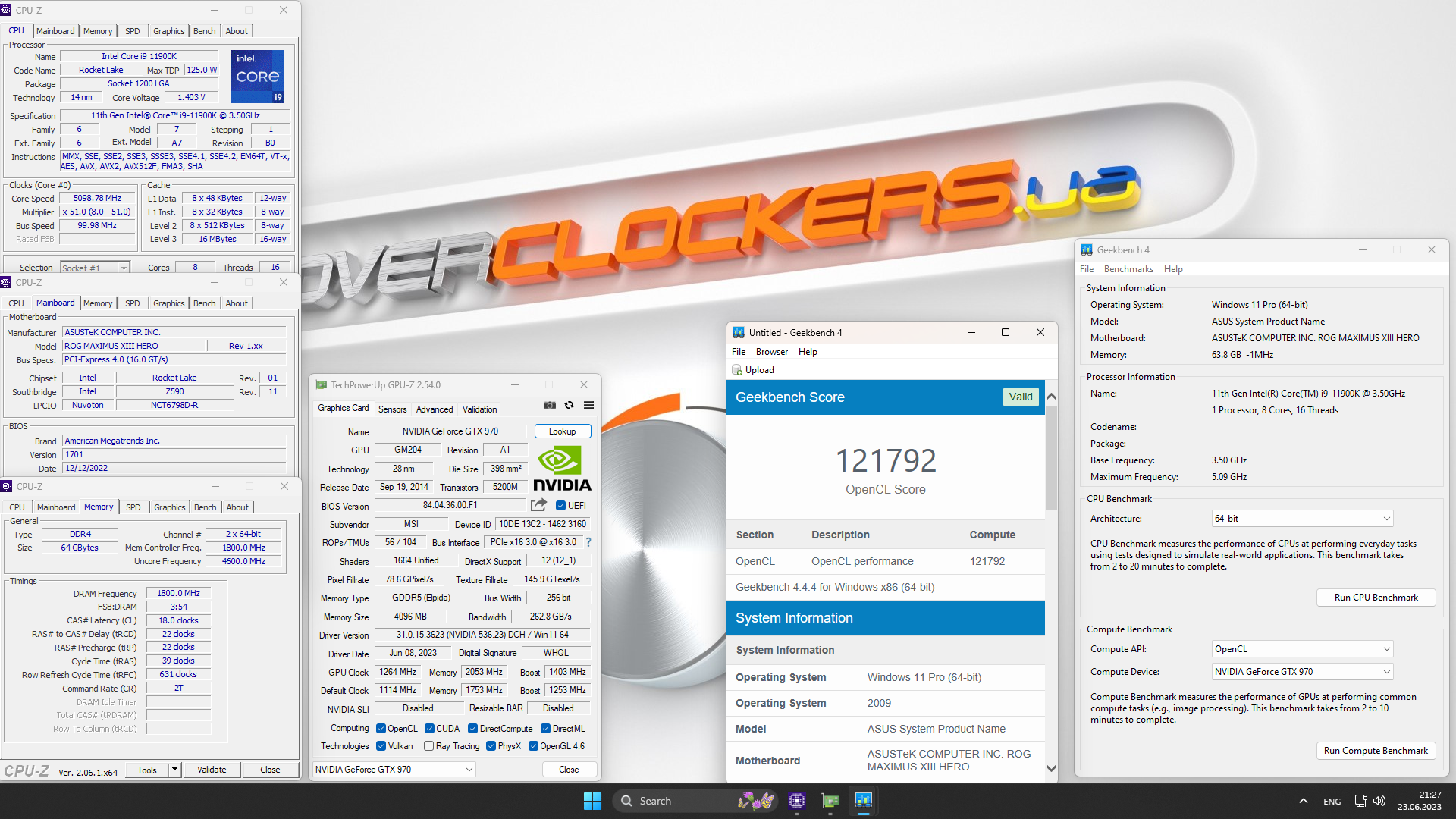Viewport: 1456px width, 819px height.
Task: Click Bus Interface question mark help icon
Action: [x=588, y=542]
